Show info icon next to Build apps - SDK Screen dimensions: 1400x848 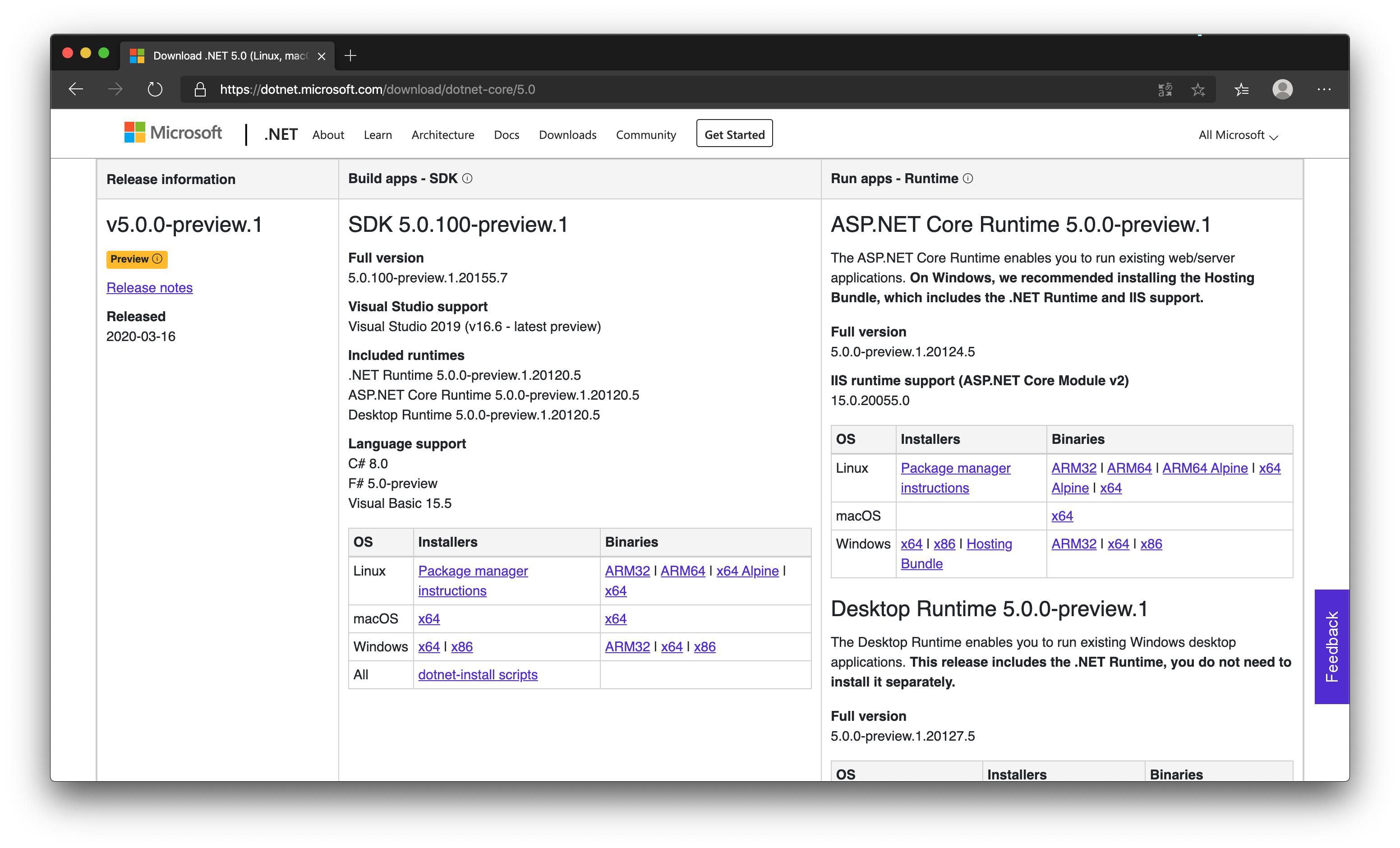pos(467,179)
